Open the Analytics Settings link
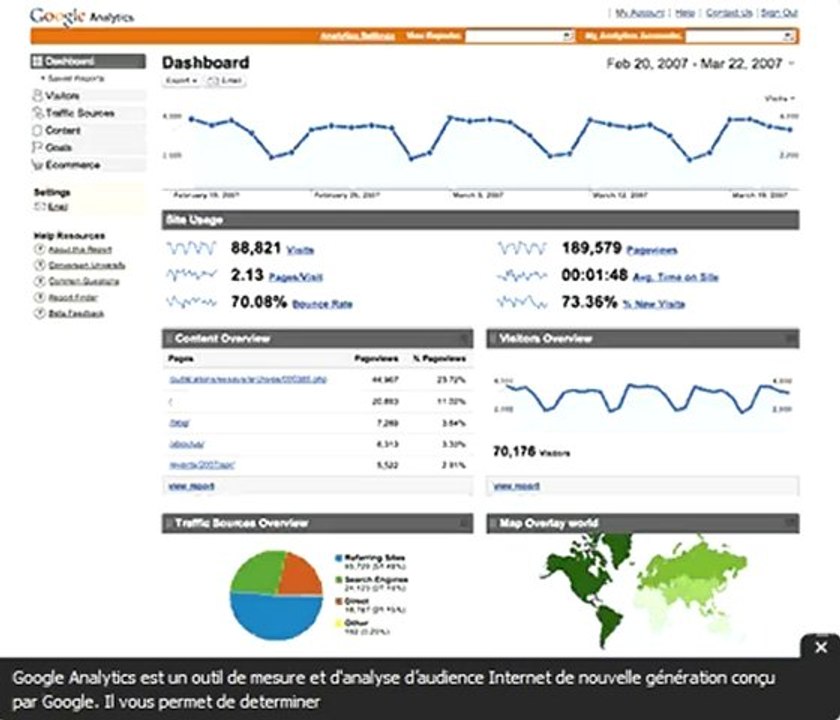Viewport: 840px width, 720px height. pyautogui.click(x=357, y=36)
